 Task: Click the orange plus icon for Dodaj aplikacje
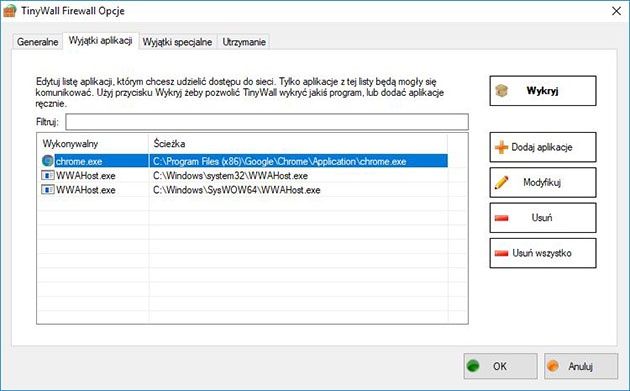tap(501, 147)
